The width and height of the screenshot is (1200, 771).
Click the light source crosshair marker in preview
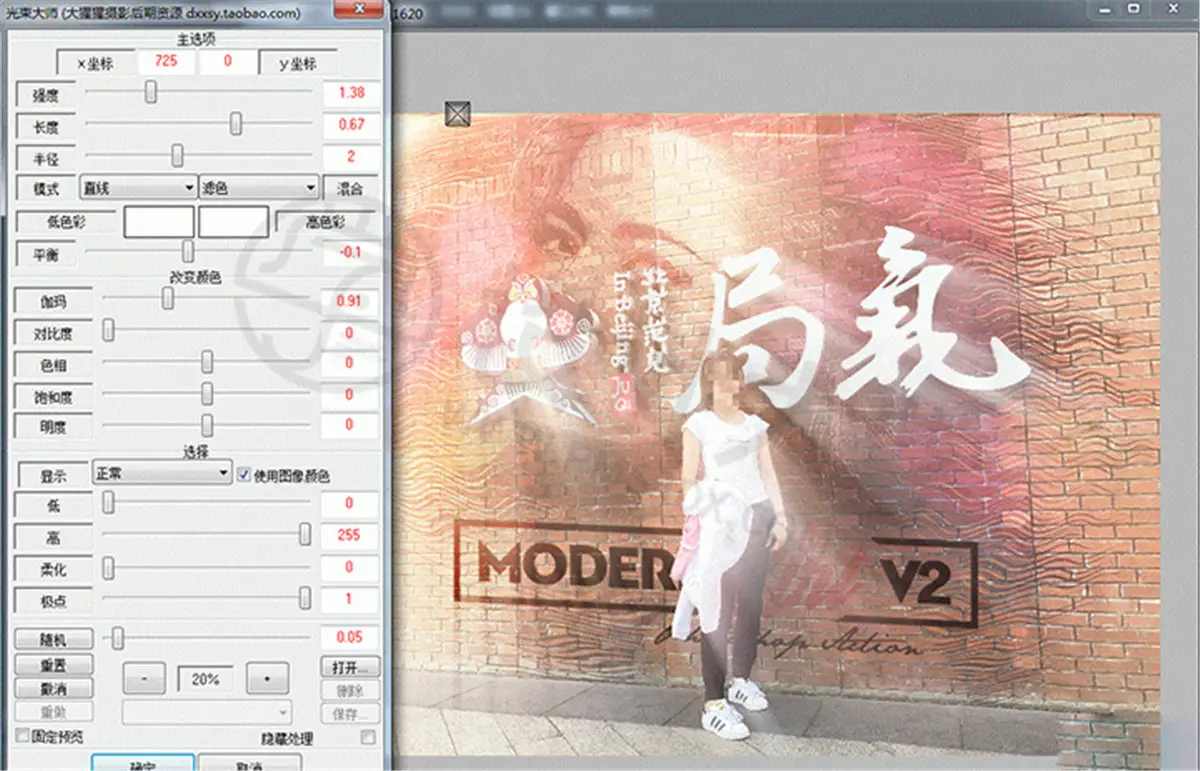[x=457, y=114]
